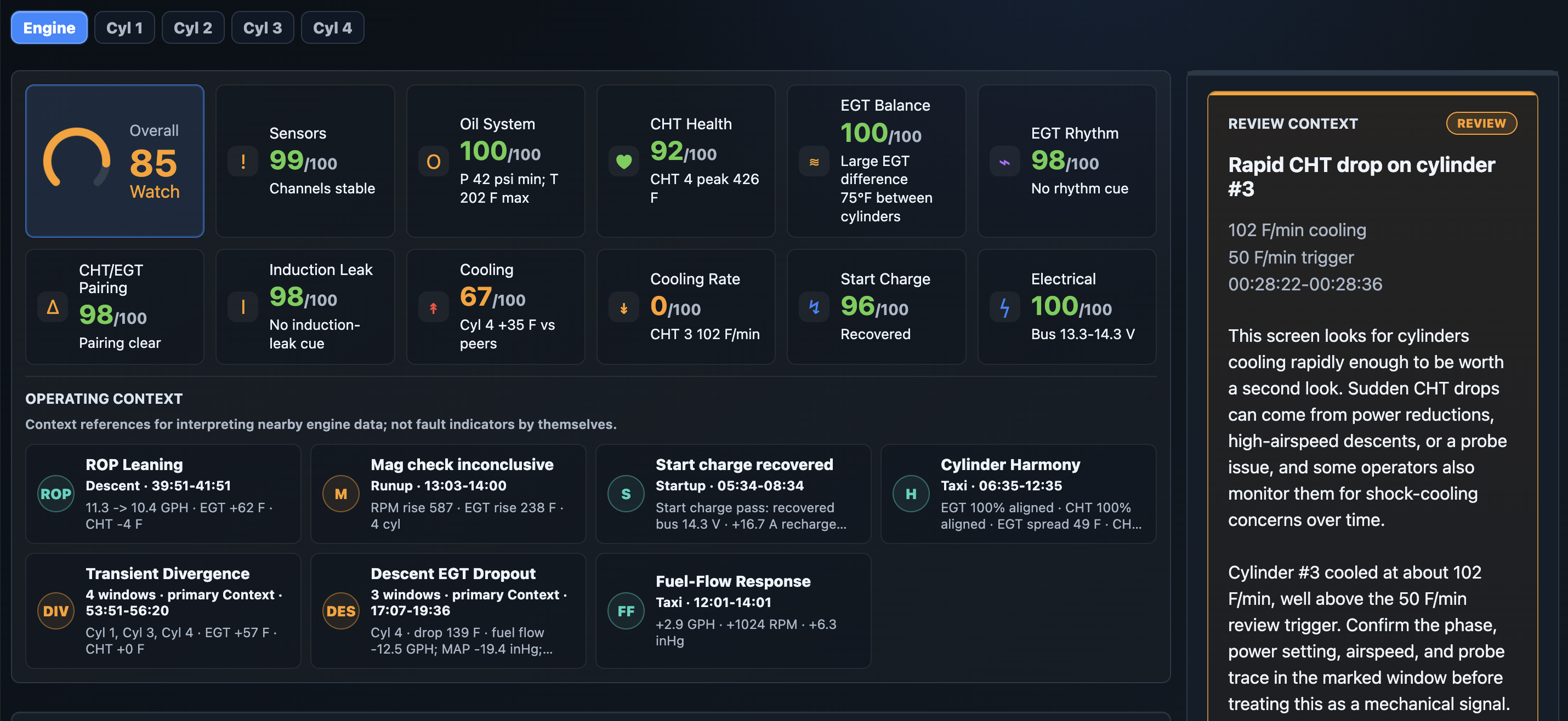The height and width of the screenshot is (721, 1568).
Task: Click the Cooling Rate down-arrow icon
Action: pyautogui.click(x=624, y=307)
